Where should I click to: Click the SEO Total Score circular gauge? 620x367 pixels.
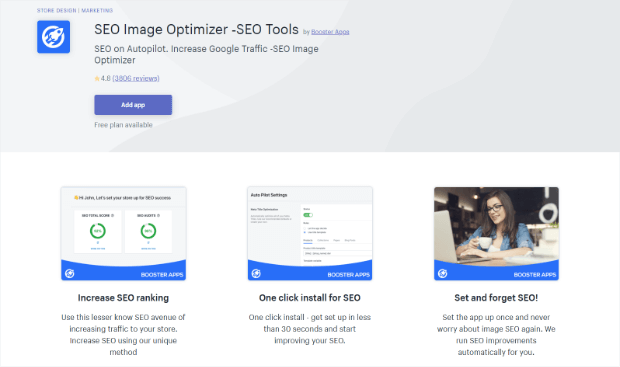(98, 231)
